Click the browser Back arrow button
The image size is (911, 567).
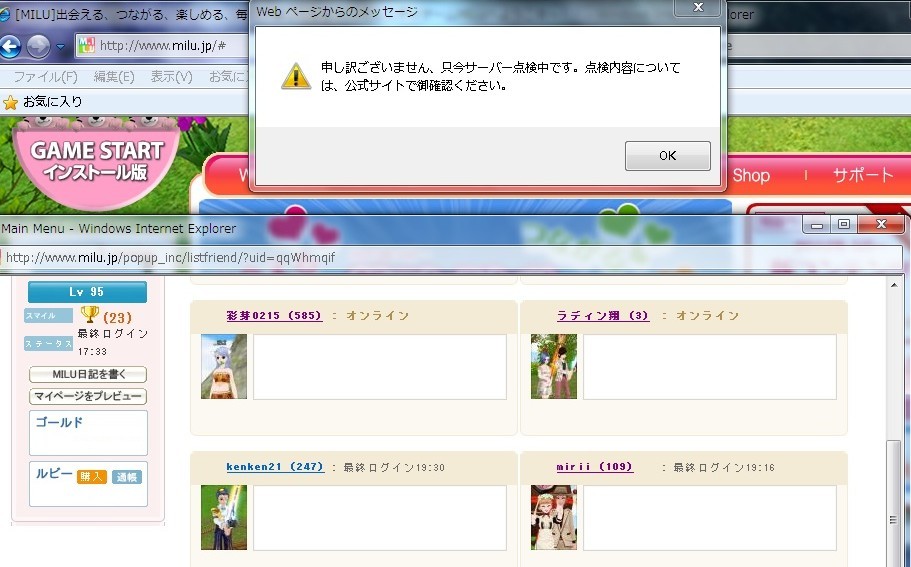11,46
